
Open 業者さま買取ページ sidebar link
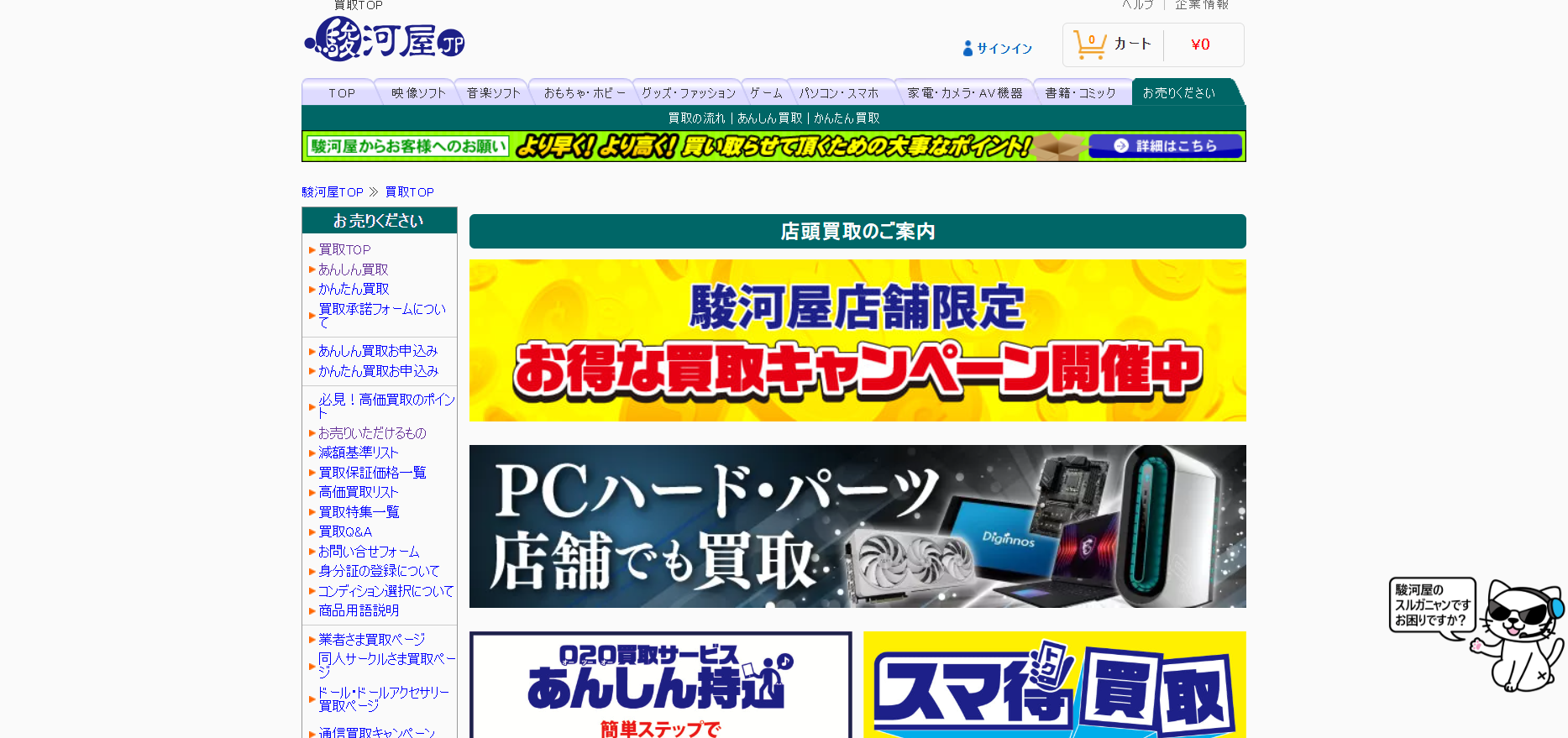372,640
